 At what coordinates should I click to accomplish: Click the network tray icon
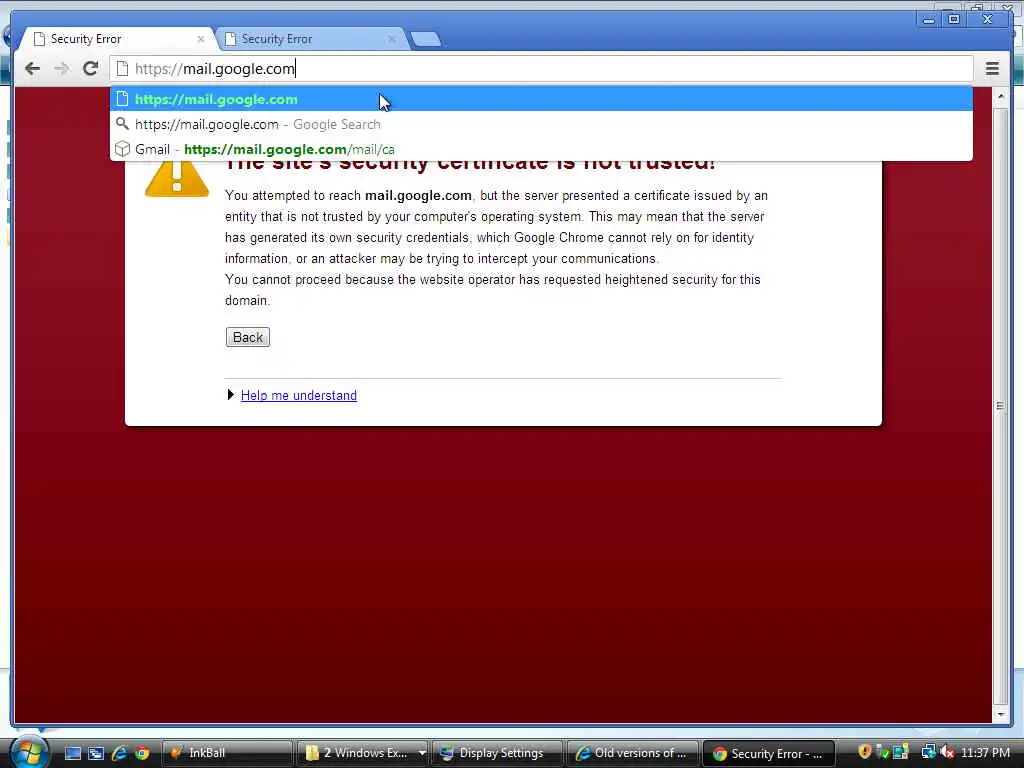tap(928, 752)
